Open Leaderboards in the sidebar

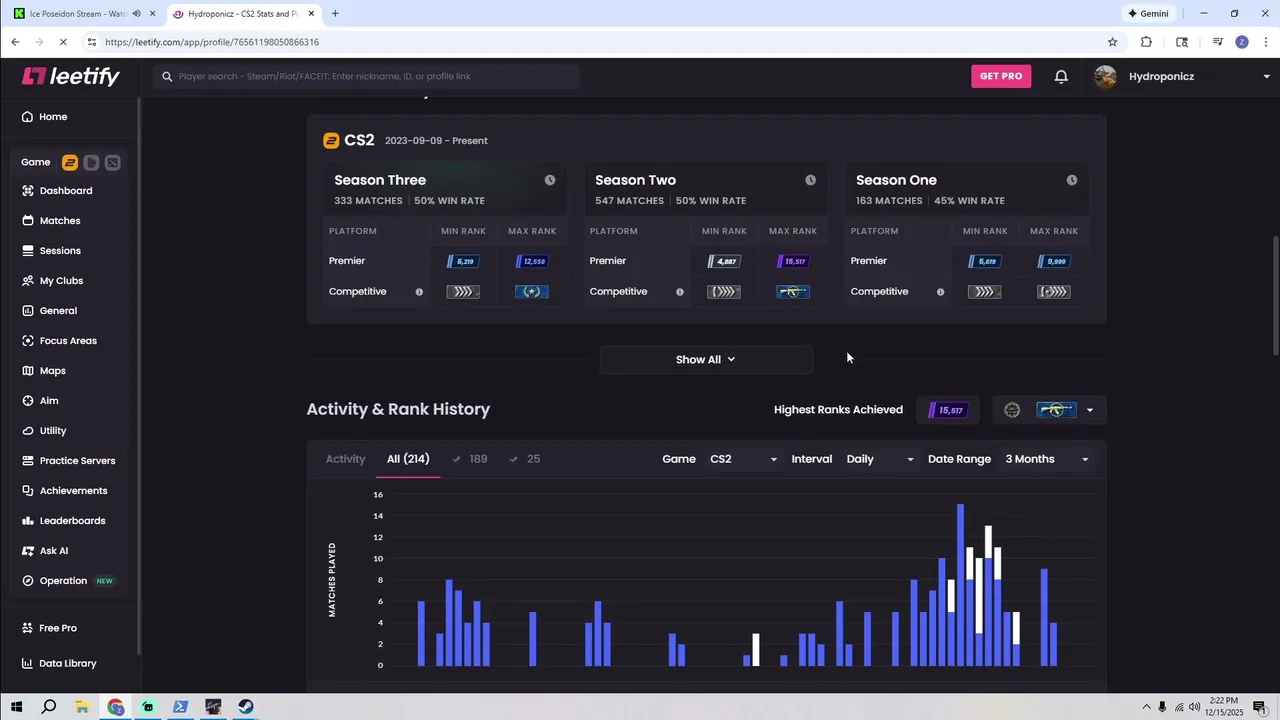(72, 521)
